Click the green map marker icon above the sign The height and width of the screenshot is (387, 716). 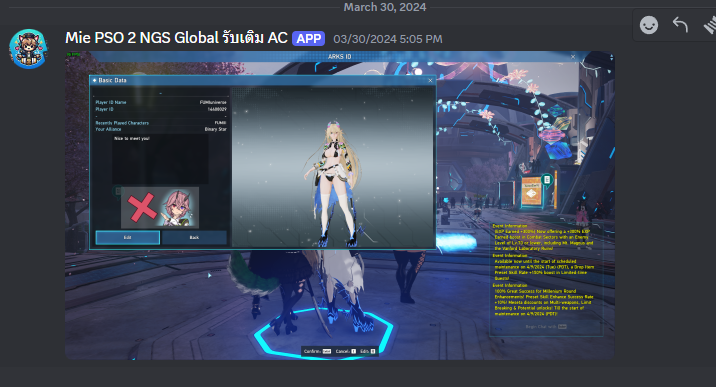point(547,180)
